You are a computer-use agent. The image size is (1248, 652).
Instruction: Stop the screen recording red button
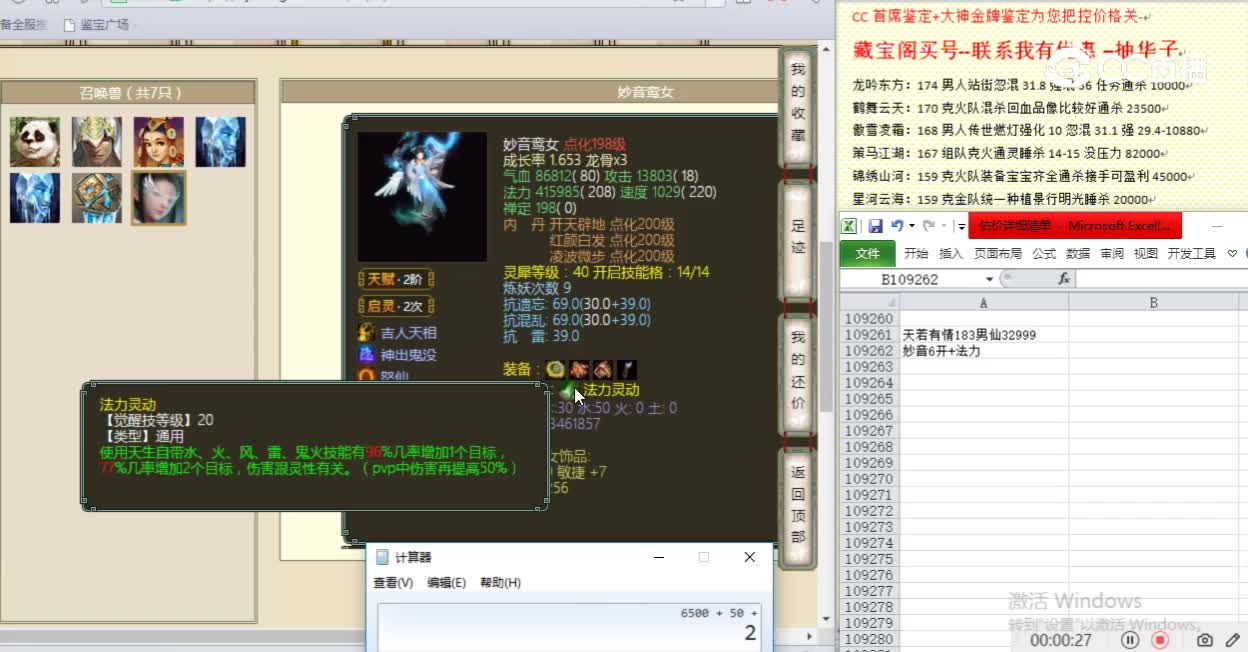[x=1160, y=640]
